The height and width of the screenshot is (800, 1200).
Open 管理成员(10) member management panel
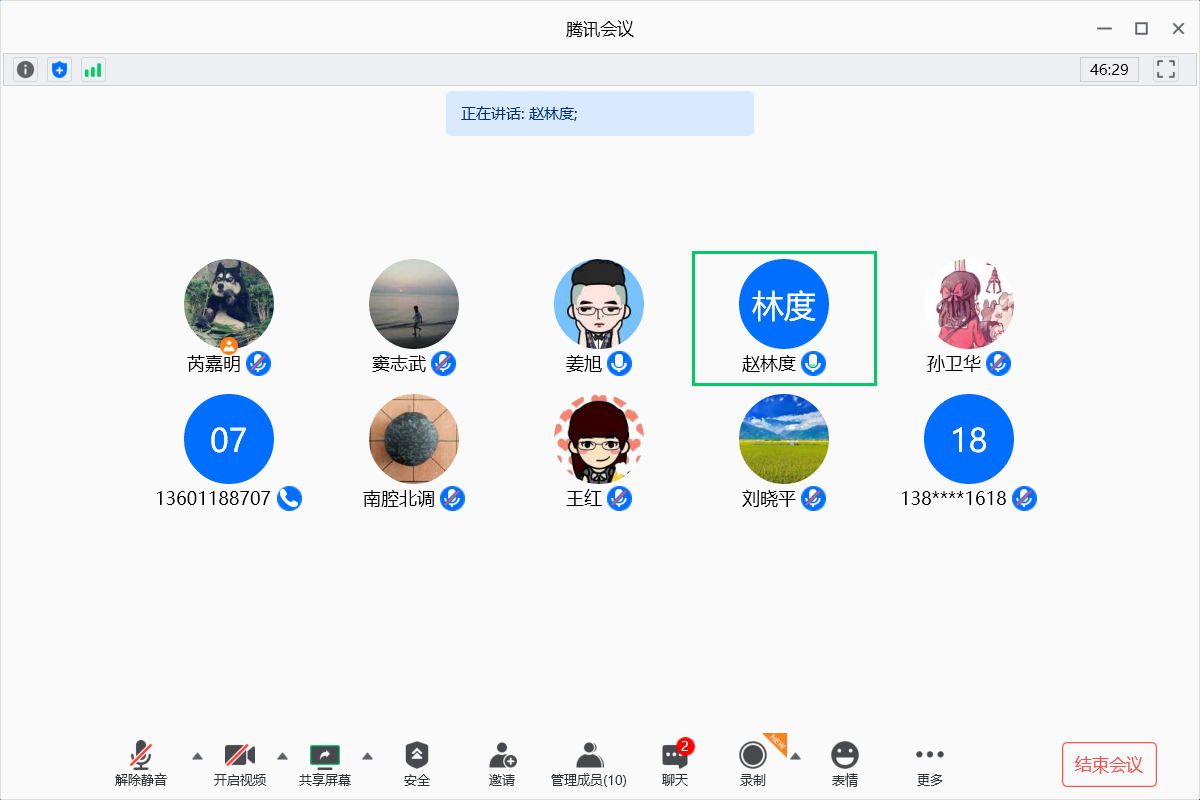tap(589, 764)
